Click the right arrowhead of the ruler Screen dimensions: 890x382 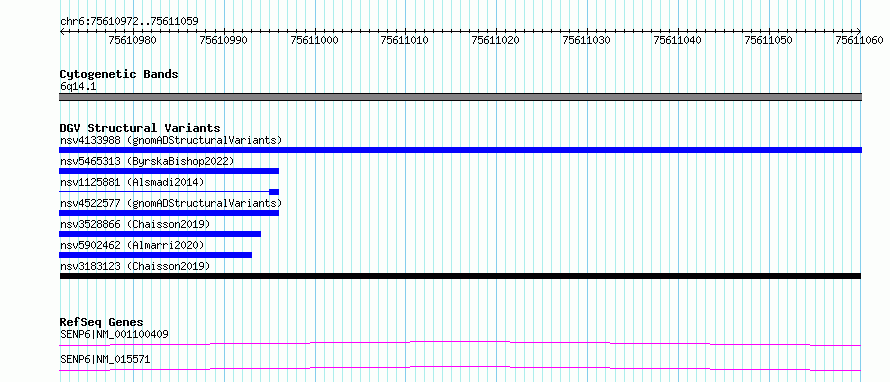(859, 31)
